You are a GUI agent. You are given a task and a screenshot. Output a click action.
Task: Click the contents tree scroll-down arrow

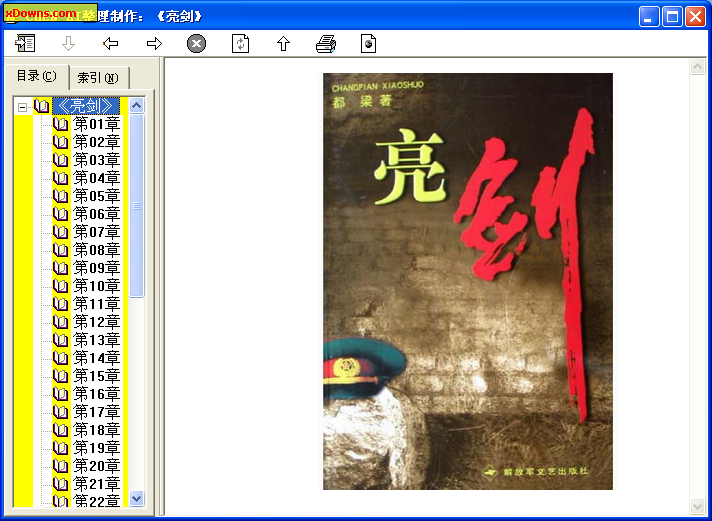coord(136,498)
